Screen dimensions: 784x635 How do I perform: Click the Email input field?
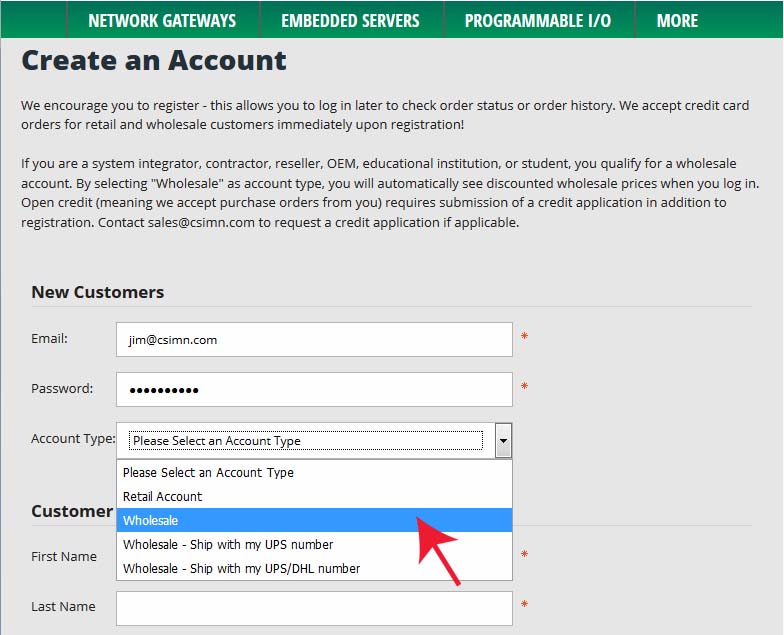point(314,340)
